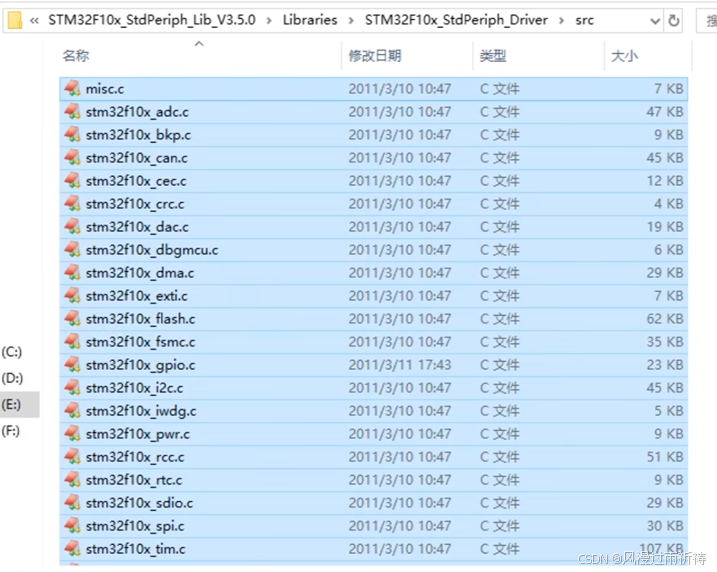
Task: Click the stm32f10x_bkp.c file icon
Action: click(x=72, y=134)
